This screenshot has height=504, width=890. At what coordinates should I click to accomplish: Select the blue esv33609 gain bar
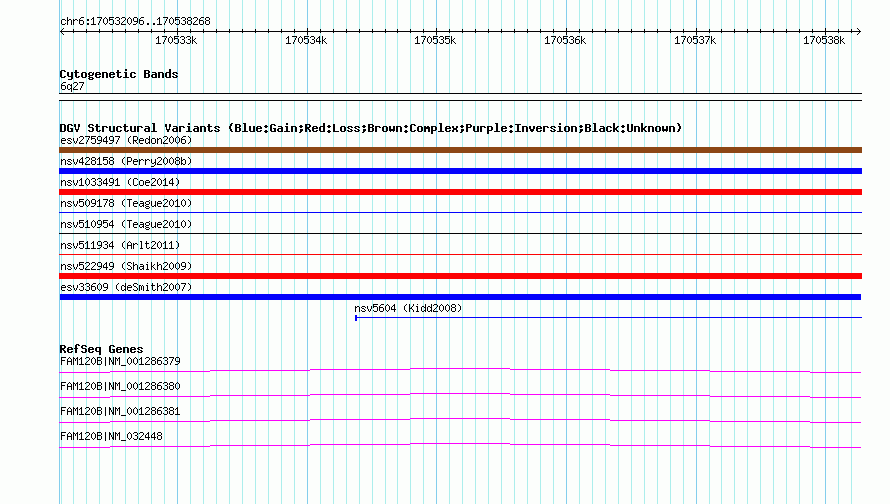tap(460, 297)
